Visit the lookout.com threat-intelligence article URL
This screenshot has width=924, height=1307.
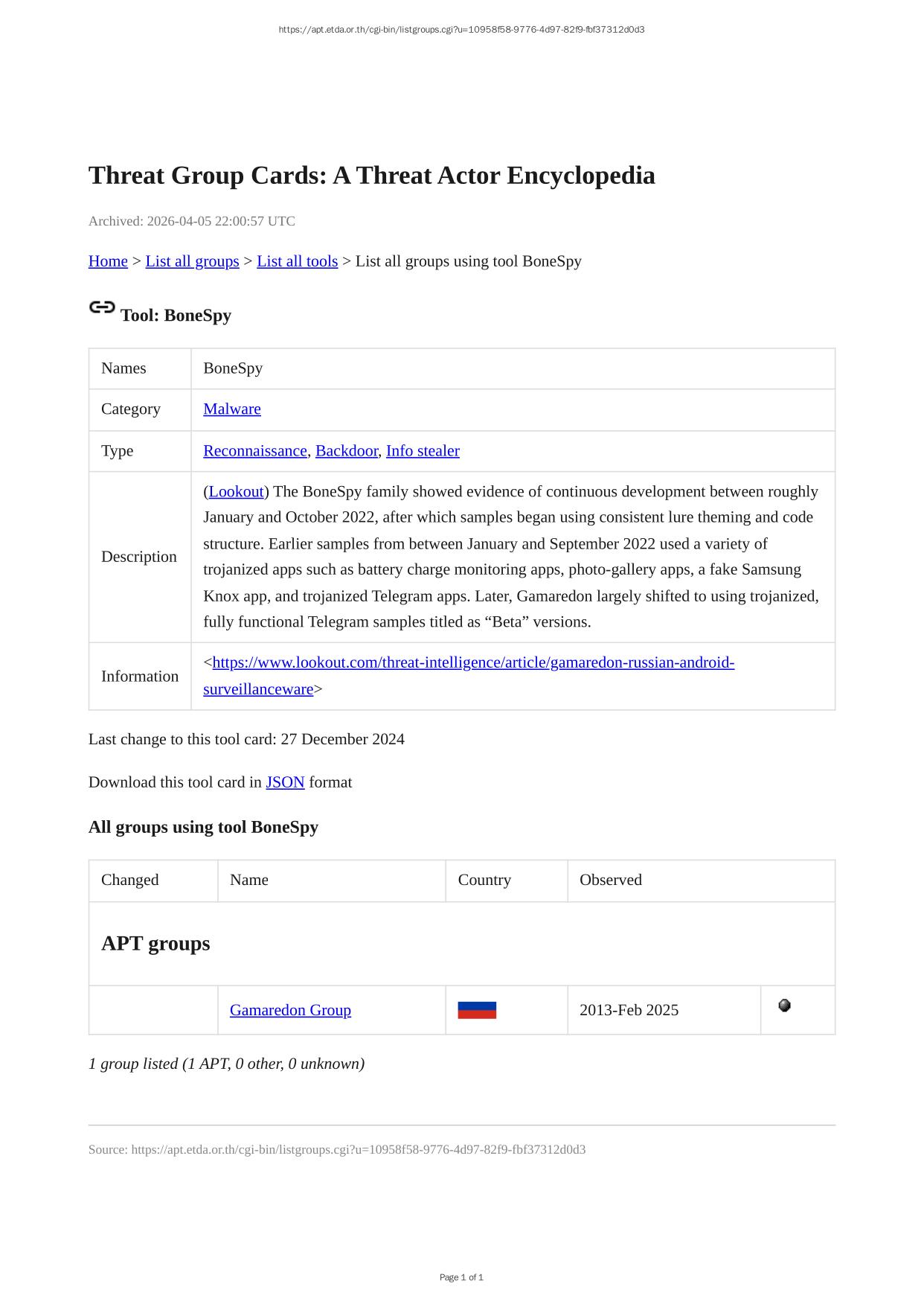[x=473, y=663]
